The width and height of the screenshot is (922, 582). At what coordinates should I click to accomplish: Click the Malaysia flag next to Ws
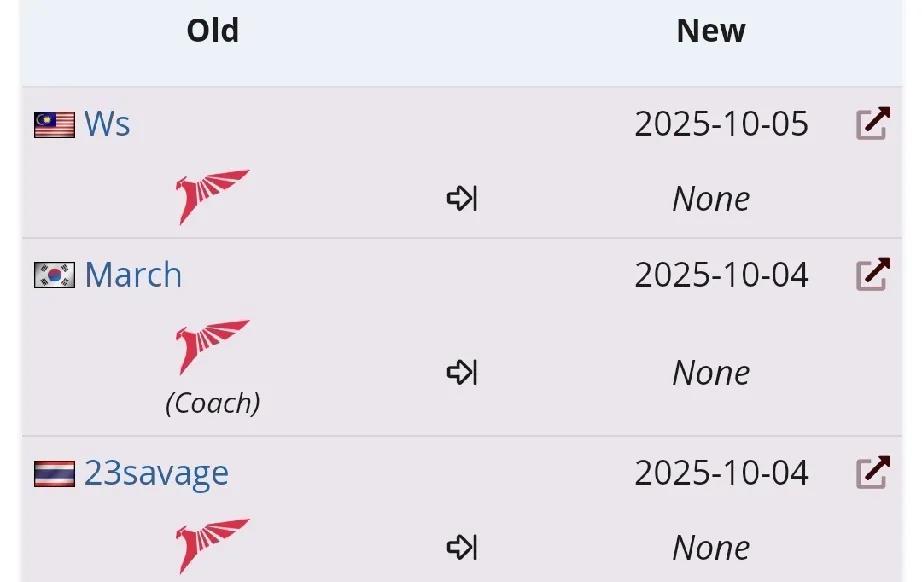(x=54, y=125)
